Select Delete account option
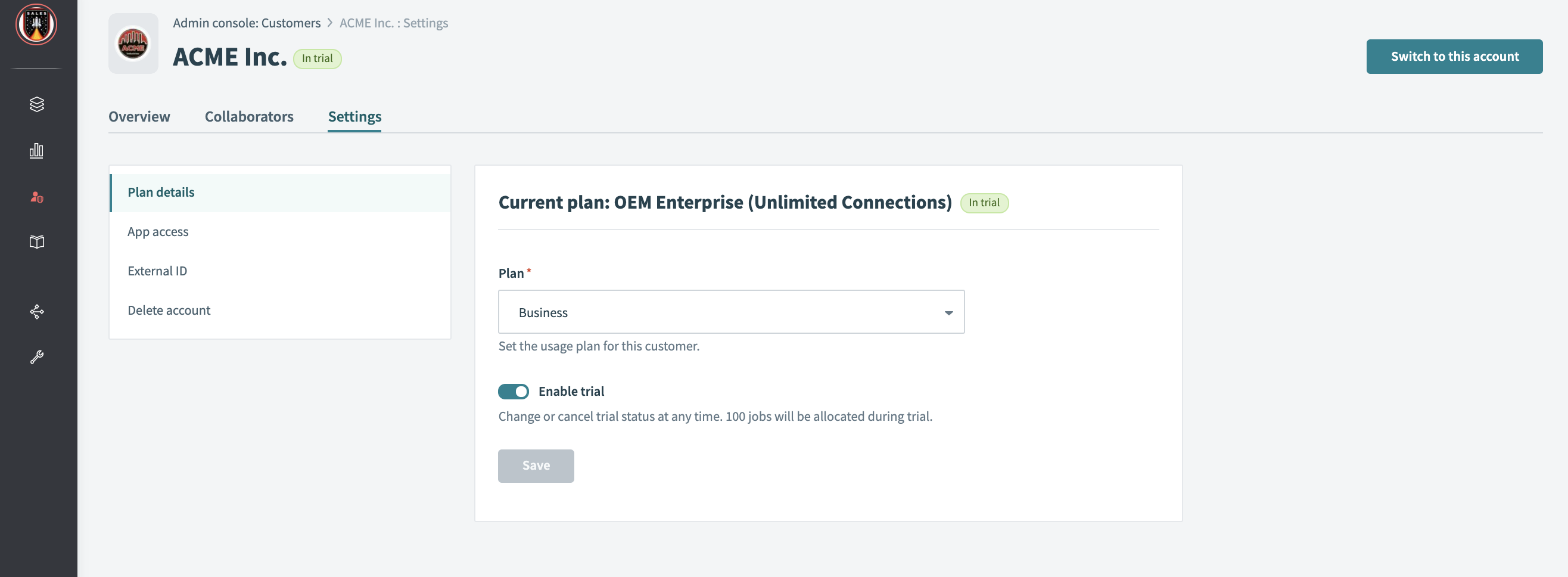The height and width of the screenshot is (577, 1568). click(x=169, y=309)
